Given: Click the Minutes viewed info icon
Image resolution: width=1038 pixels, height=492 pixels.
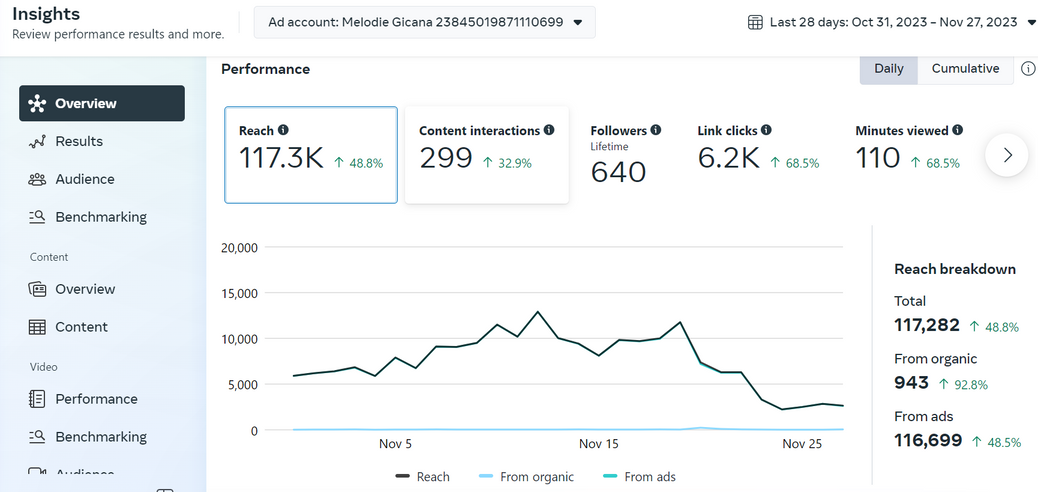Looking at the screenshot, I should click(957, 130).
